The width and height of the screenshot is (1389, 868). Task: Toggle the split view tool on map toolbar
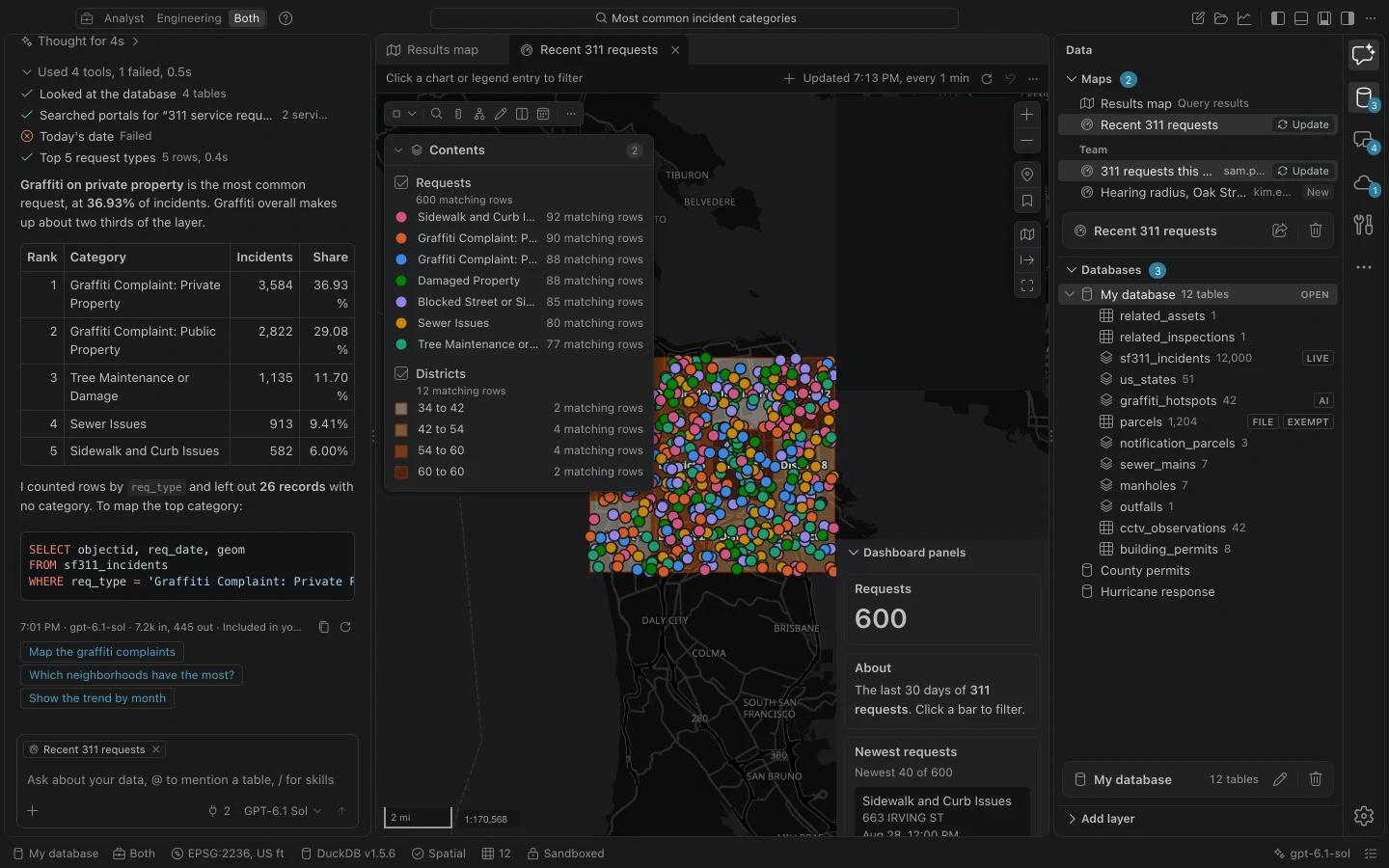[522, 114]
